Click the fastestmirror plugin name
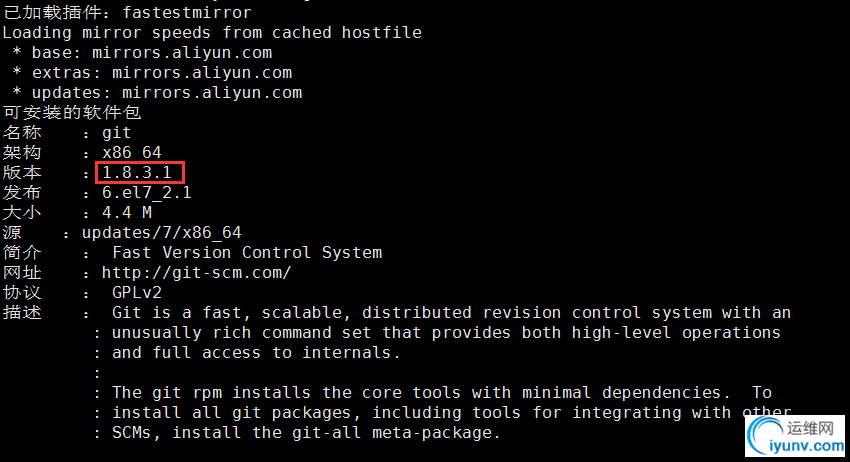This screenshot has width=850, height=462. point(187,12)
